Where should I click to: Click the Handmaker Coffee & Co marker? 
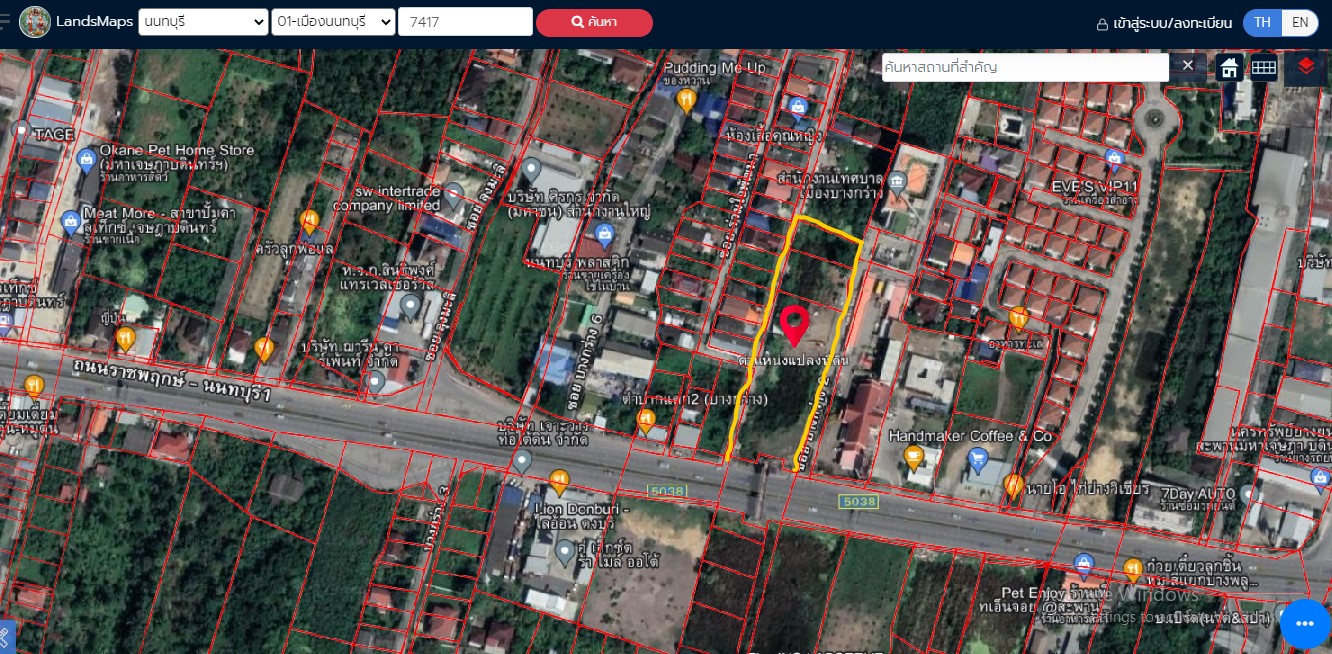[913, 457]
